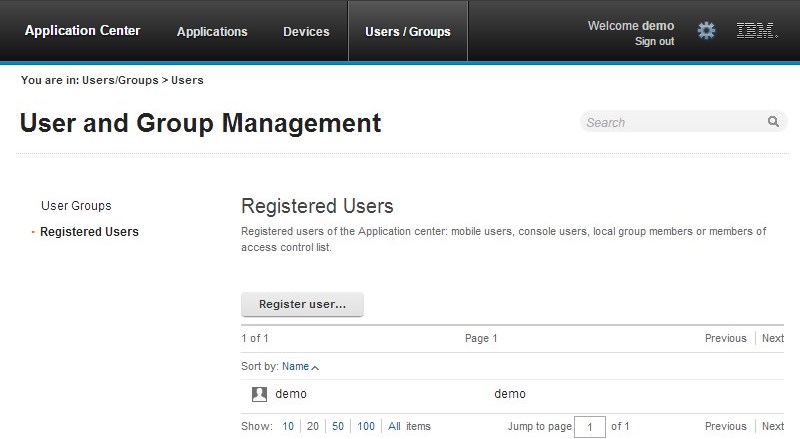Sort the list by Name
Image resolution: width=800 pixels, height=439 pixels.
[295, 367]
